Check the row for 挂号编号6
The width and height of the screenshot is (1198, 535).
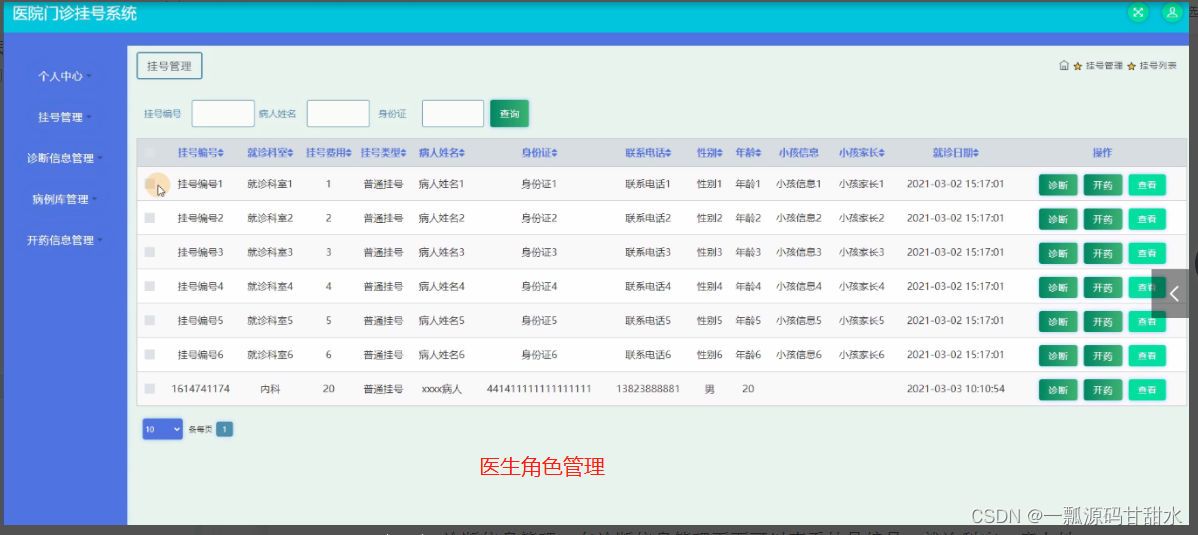(150, 355)
